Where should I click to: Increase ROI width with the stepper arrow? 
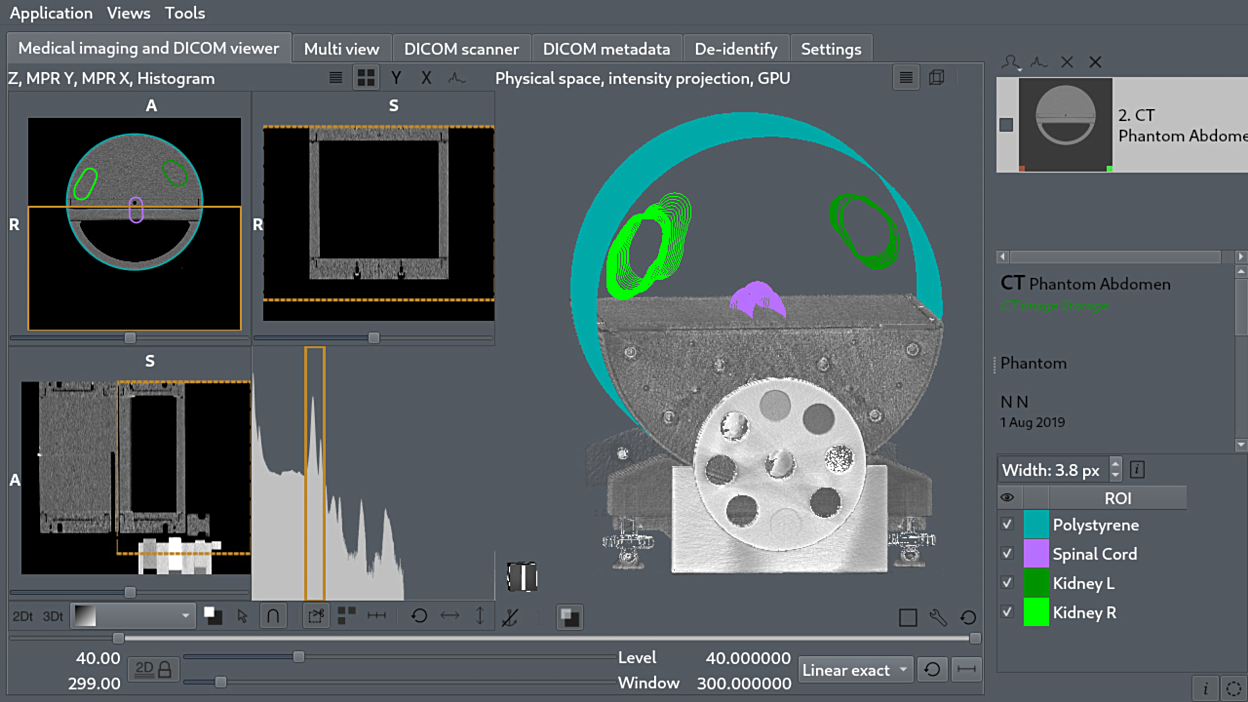tap(1116, 464)
